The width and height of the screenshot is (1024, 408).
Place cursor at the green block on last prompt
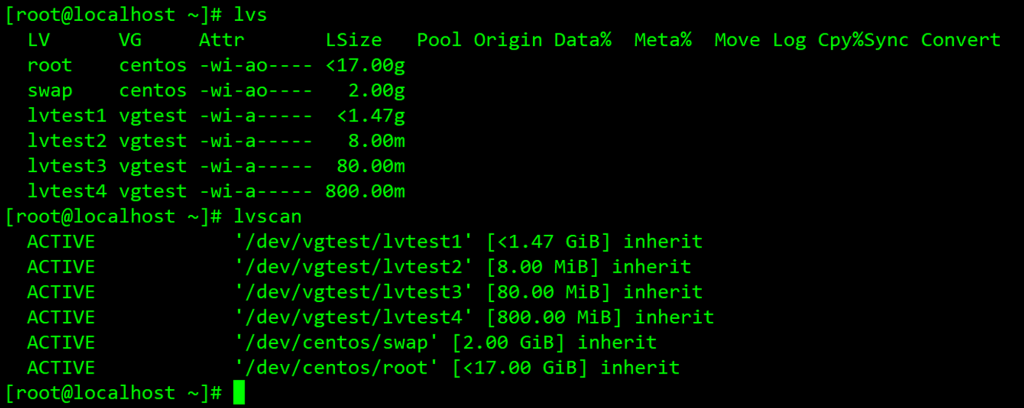239,392
